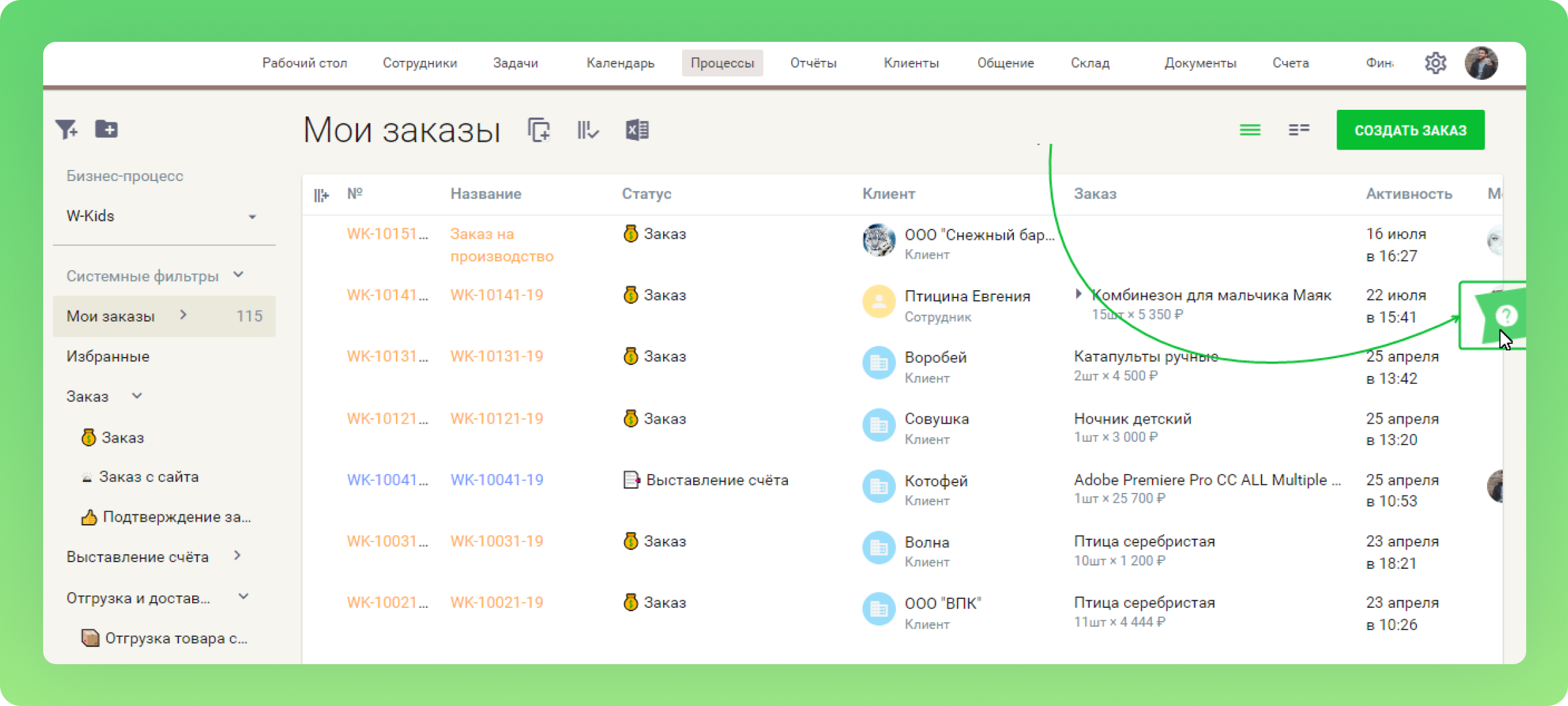1568x706 pixels.
Task: Open the add filter funnel icon
Action: [66, 129]
